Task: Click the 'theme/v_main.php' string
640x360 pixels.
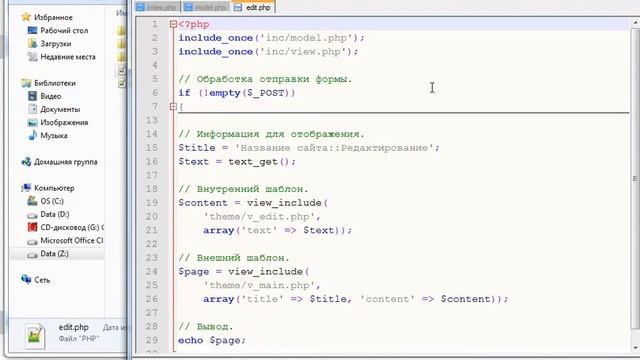Action: [259, 285]
